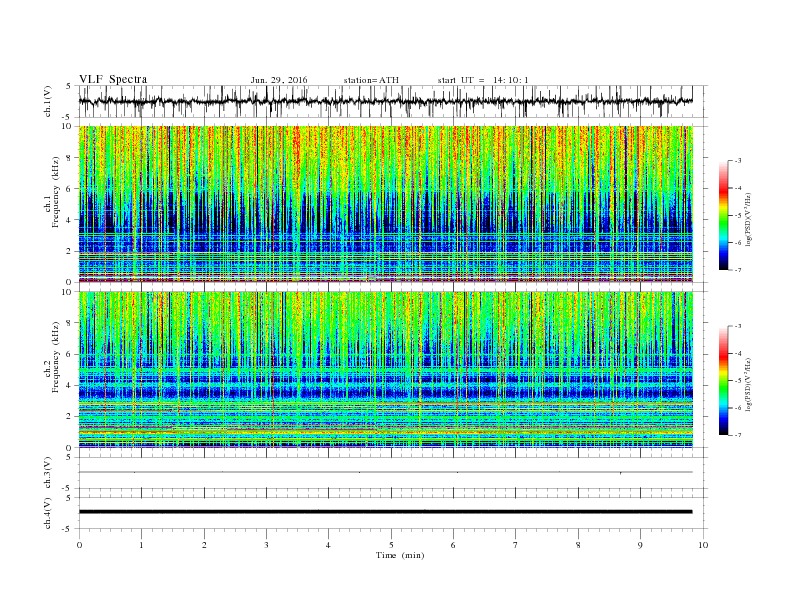
Task: Click the ch.1 frequency tick label "8"
Action: 70,158
